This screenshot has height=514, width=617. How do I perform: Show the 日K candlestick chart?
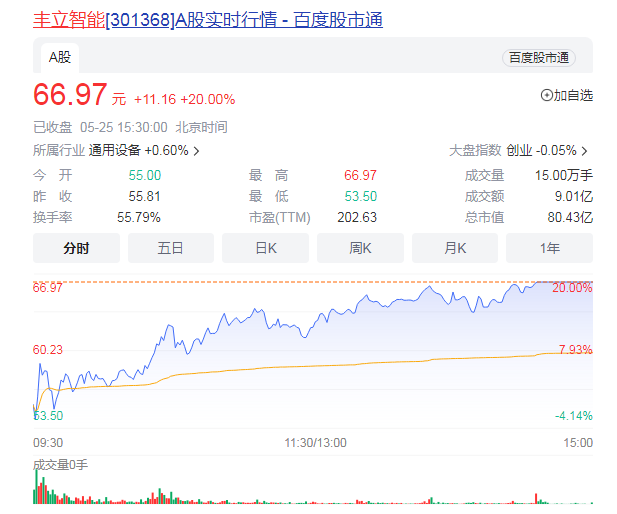265,248
